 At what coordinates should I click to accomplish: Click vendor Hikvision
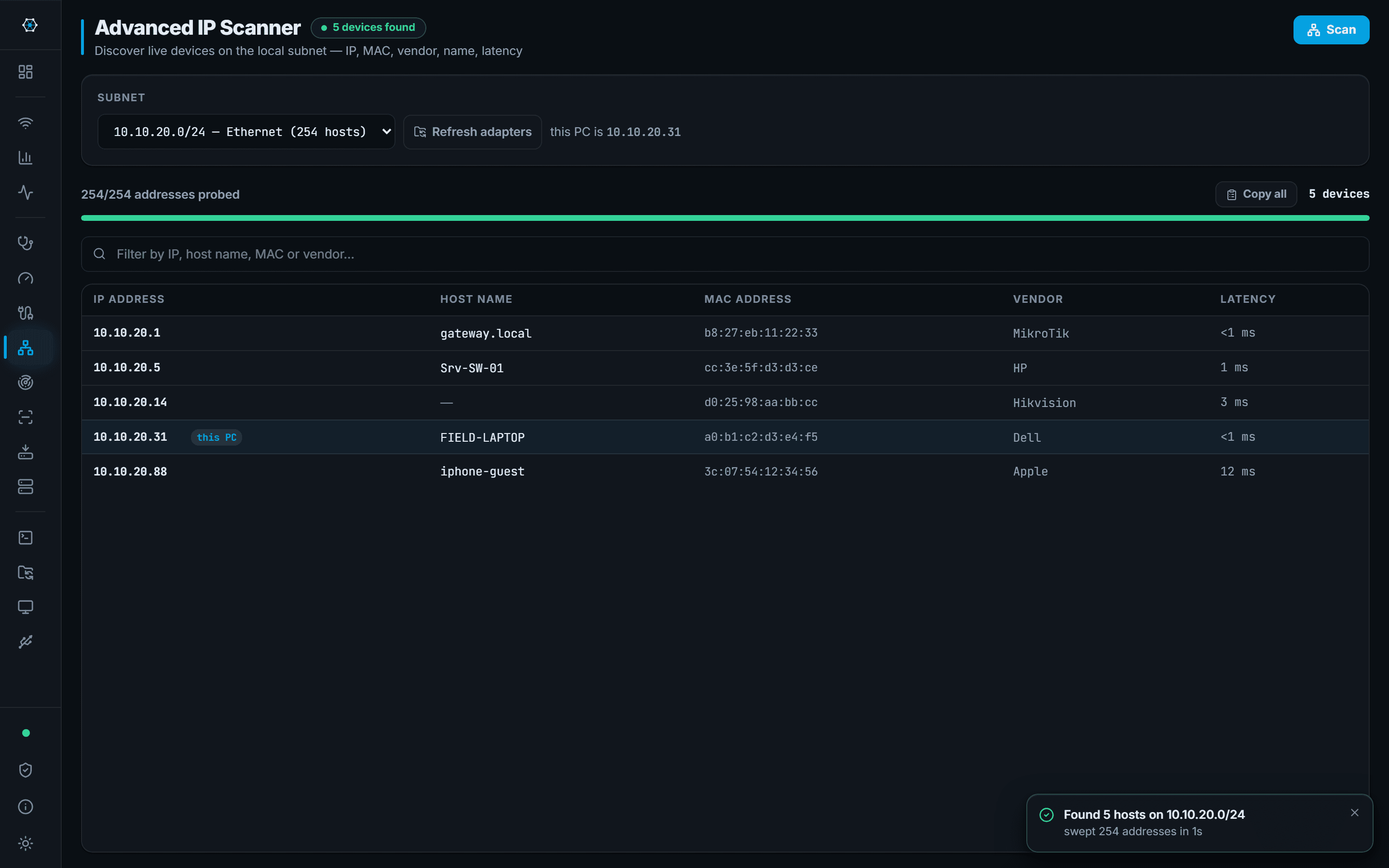pyautogui.click(x=1044, y=403)
